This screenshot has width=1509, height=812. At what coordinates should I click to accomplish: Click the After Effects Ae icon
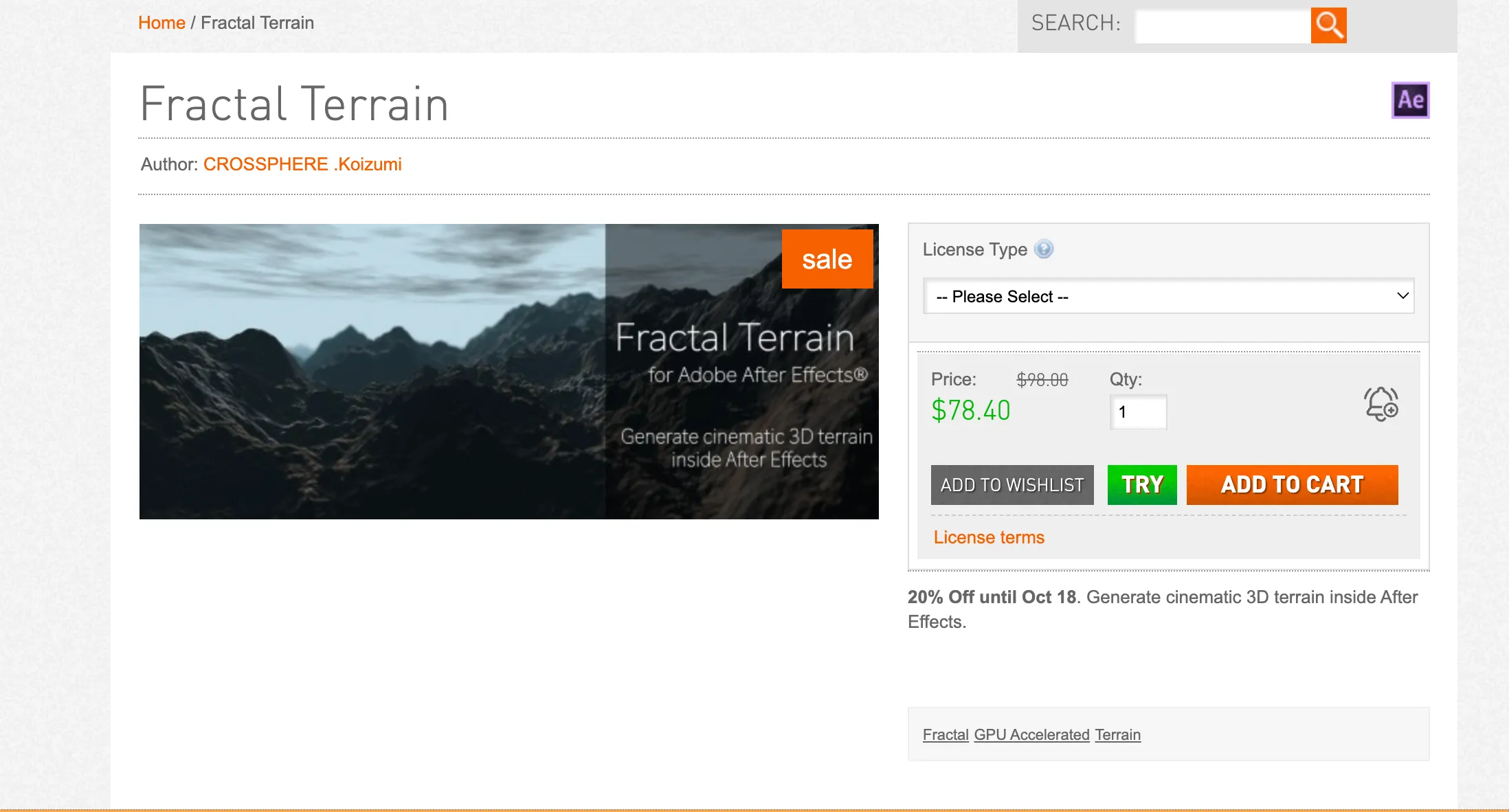[1410, 100]
